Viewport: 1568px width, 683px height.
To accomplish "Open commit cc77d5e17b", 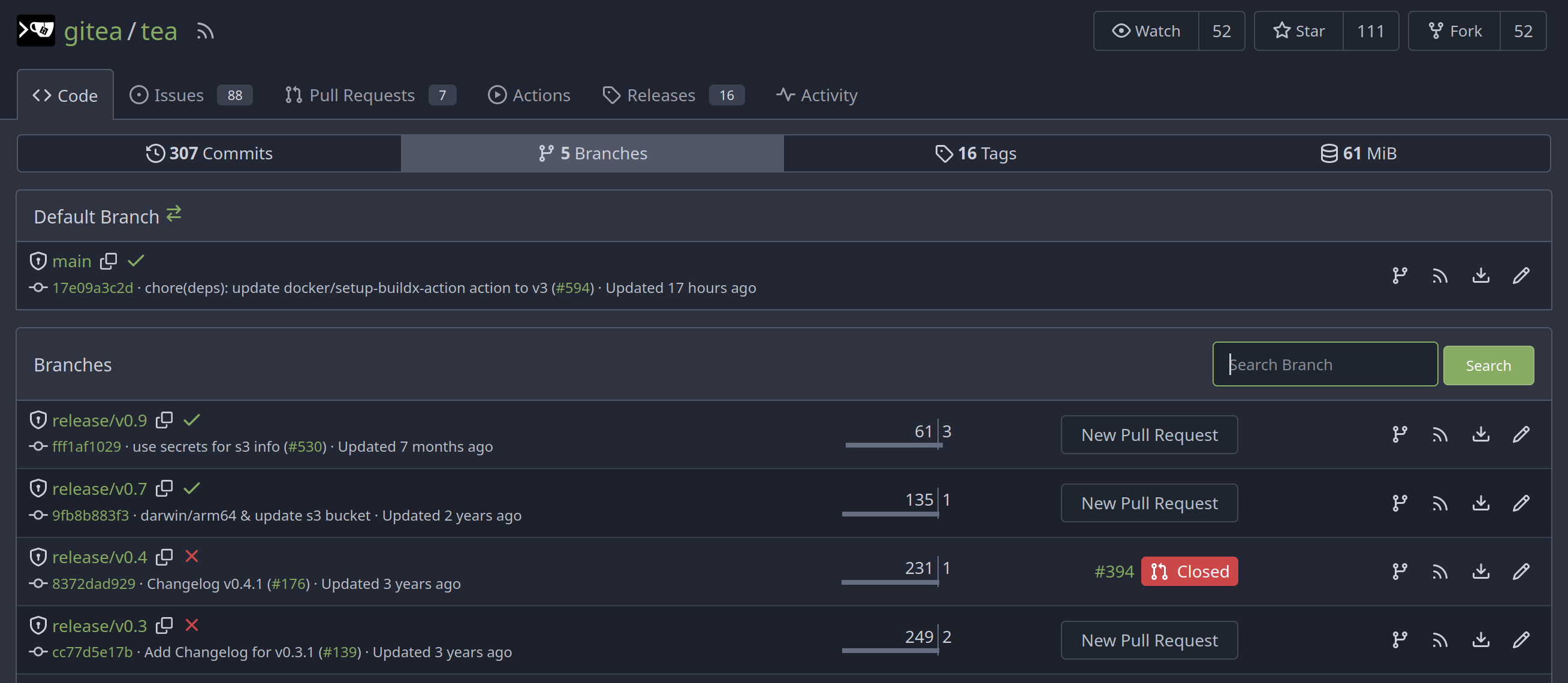I will (92, 652).
